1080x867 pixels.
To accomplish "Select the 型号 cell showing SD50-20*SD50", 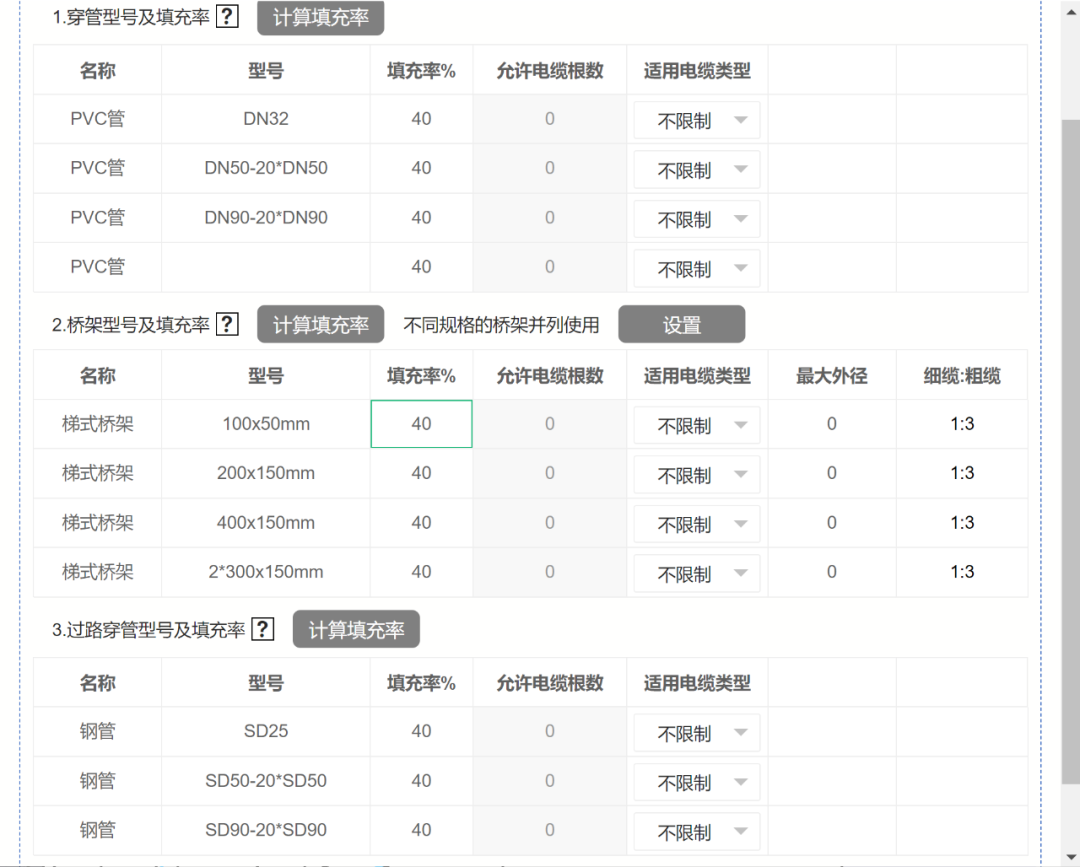I will (264, 781).
